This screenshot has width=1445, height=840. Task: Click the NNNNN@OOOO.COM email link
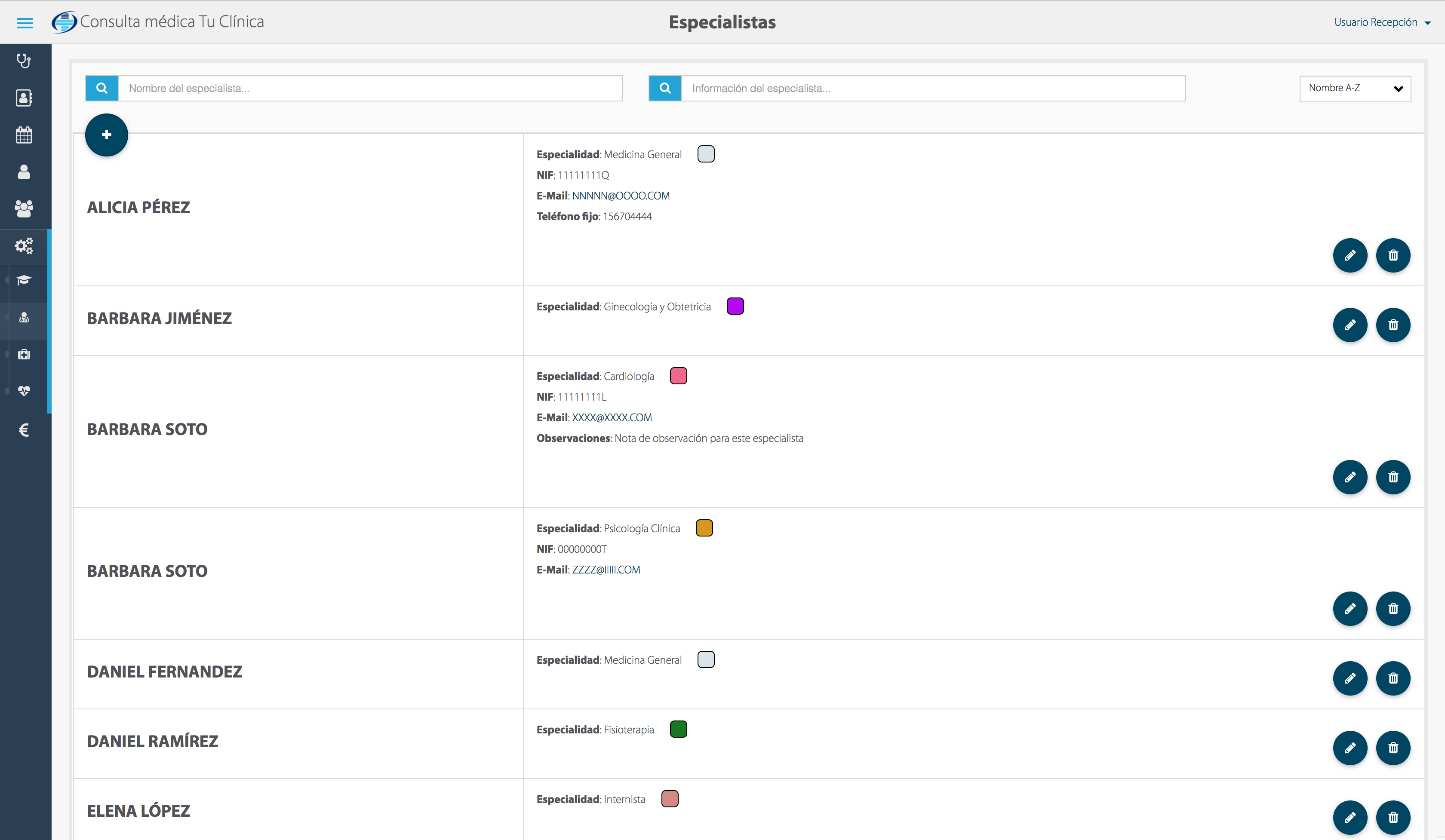[621, 196]
